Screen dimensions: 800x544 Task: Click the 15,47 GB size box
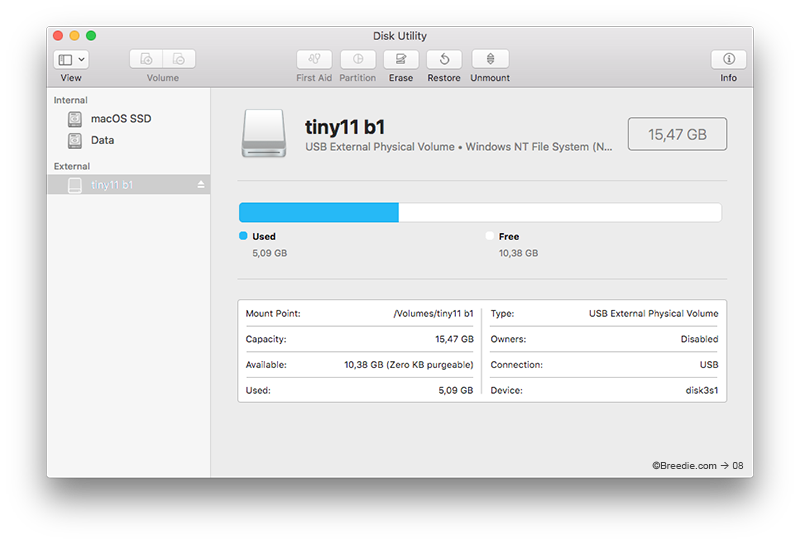(677, 134)
